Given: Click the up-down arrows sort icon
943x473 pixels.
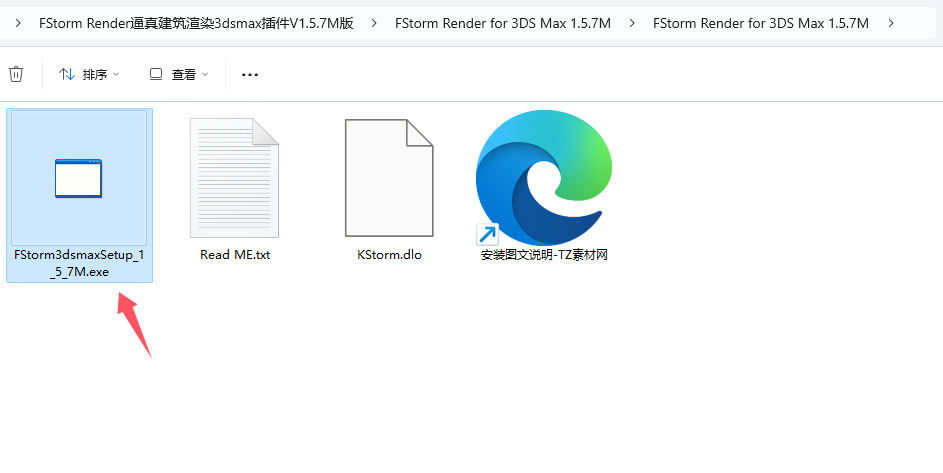Looking at the screenshot, I should click(67, 74).
